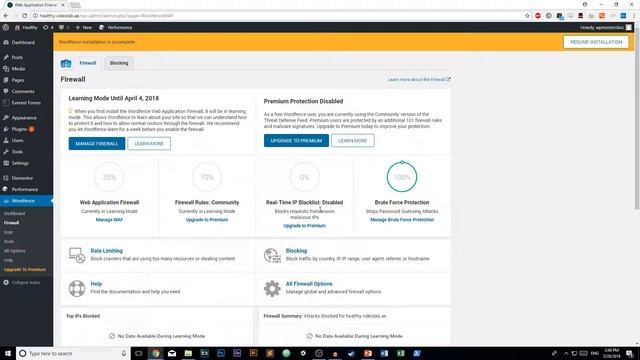
Task: Open the Performance menu in admin bar
Action: pos(116,27)
